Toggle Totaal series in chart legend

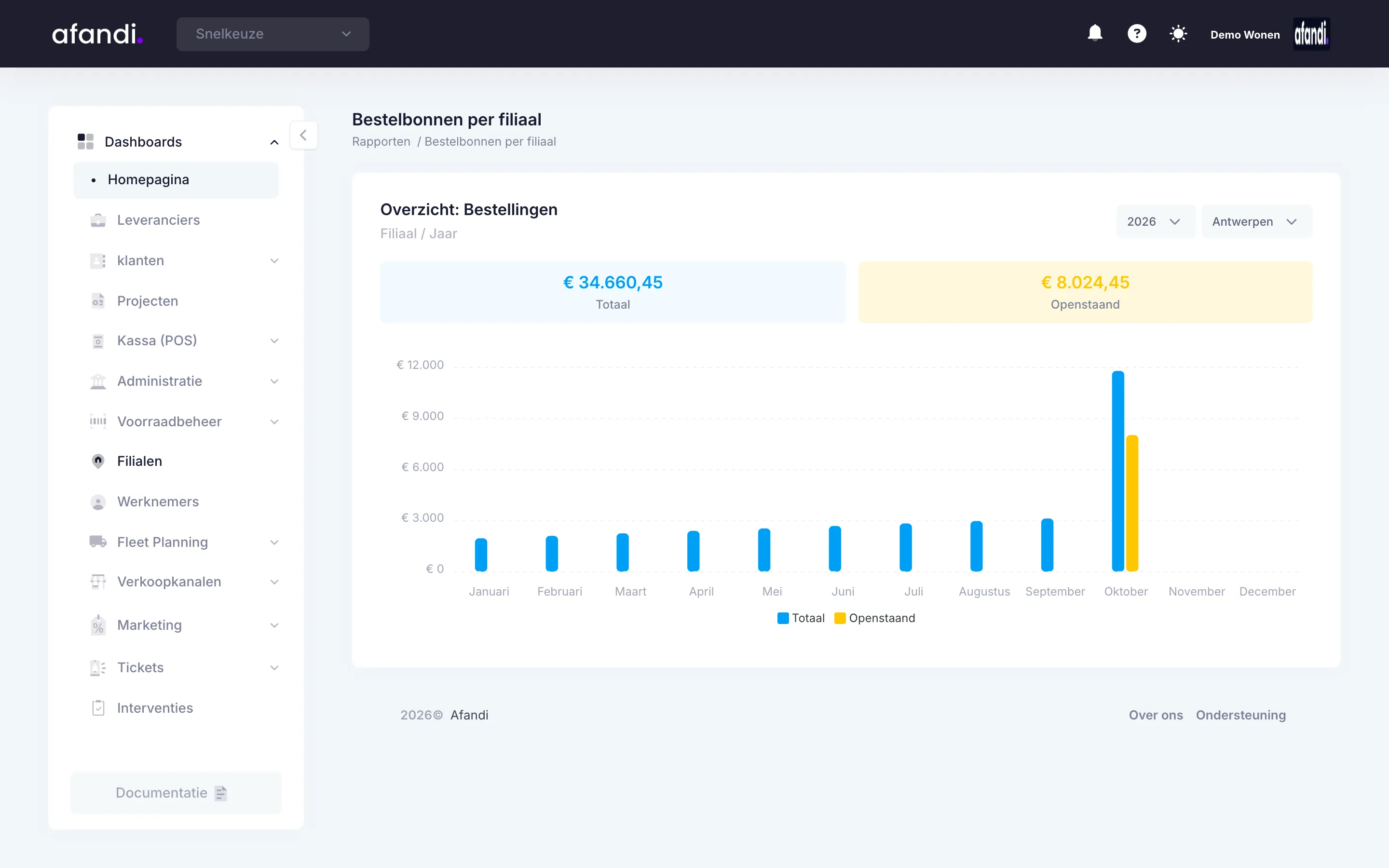pyautogui.click(x=801, y=618)
